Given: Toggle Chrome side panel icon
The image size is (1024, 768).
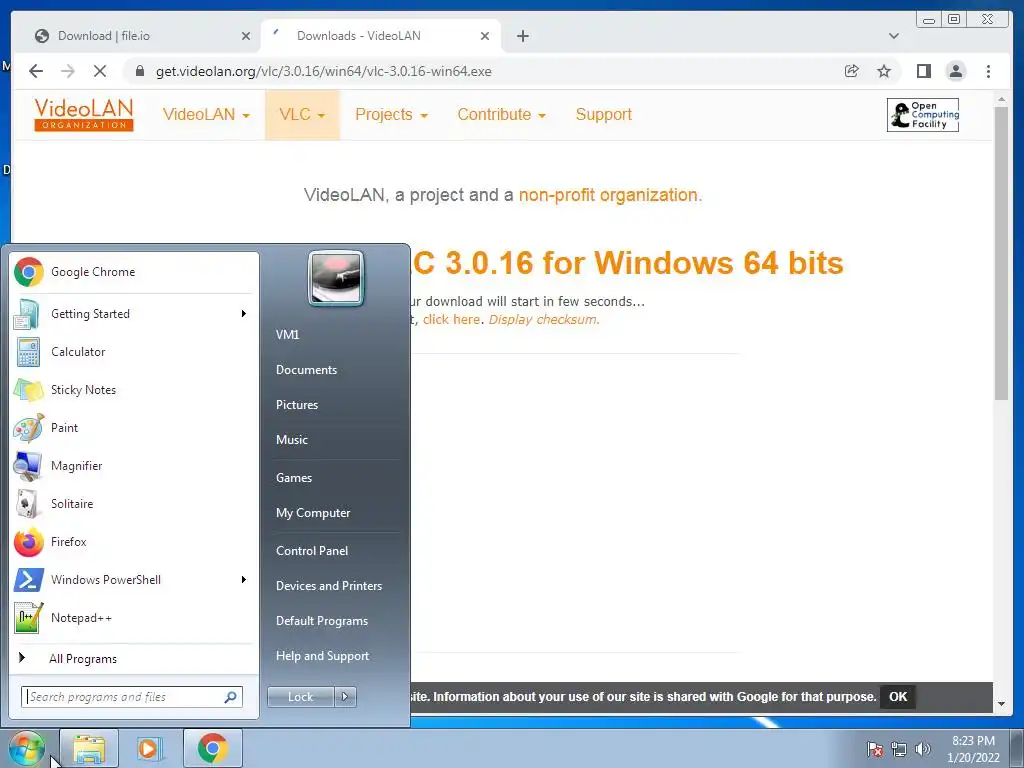Looking at the screenshot, I should pyautogui.click(x=923, y=71).
